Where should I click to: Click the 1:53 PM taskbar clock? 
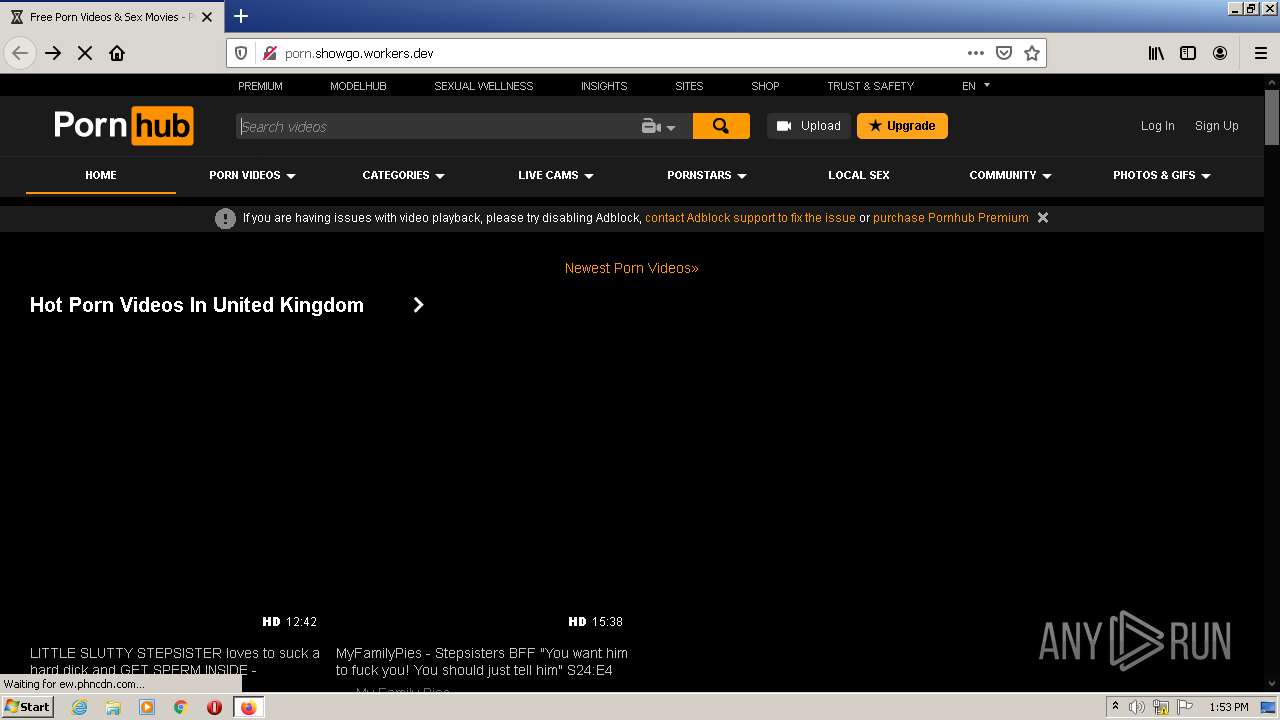(x=1228, y=707)
